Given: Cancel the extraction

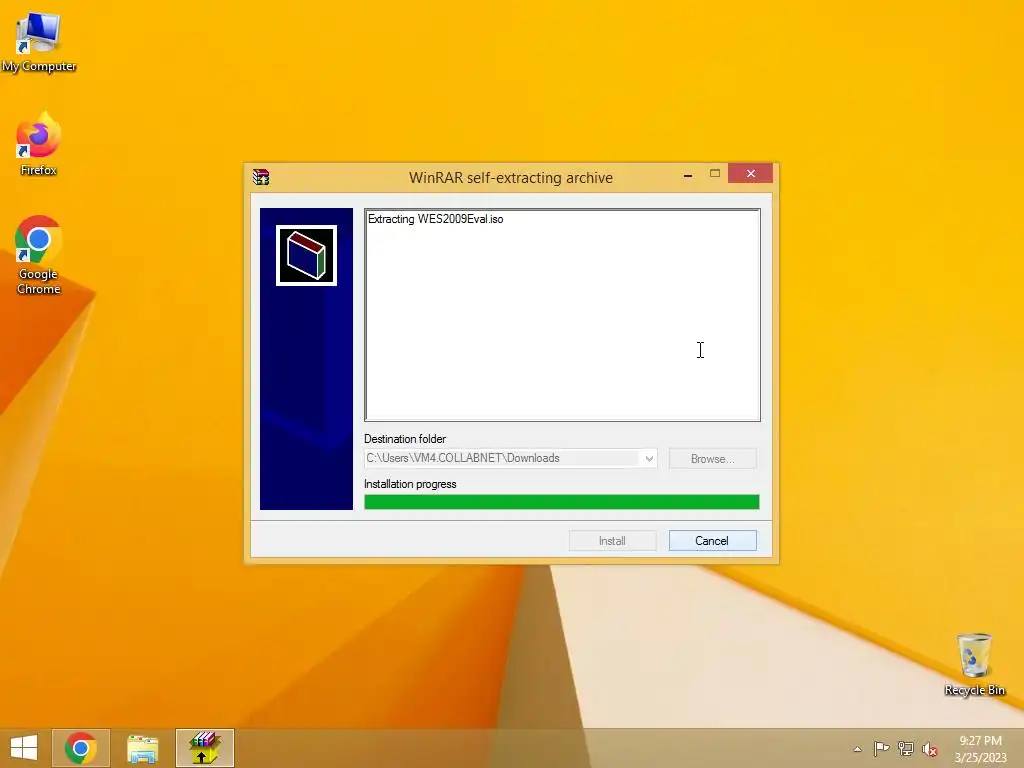Looking at the screenshot, I should [x=712, y=541].
